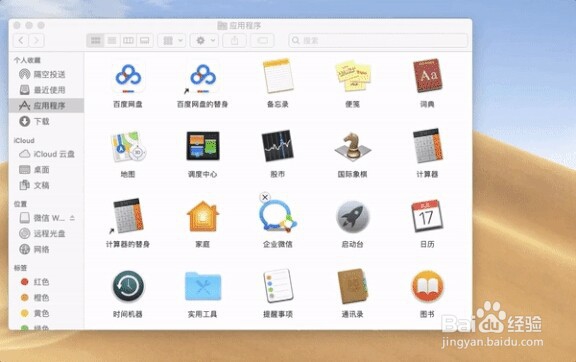Image resolution: width=576 pixels, height=362 pixels.
Task: Open the 国际象棋 Chess app
Action: [x=353, y=147]
